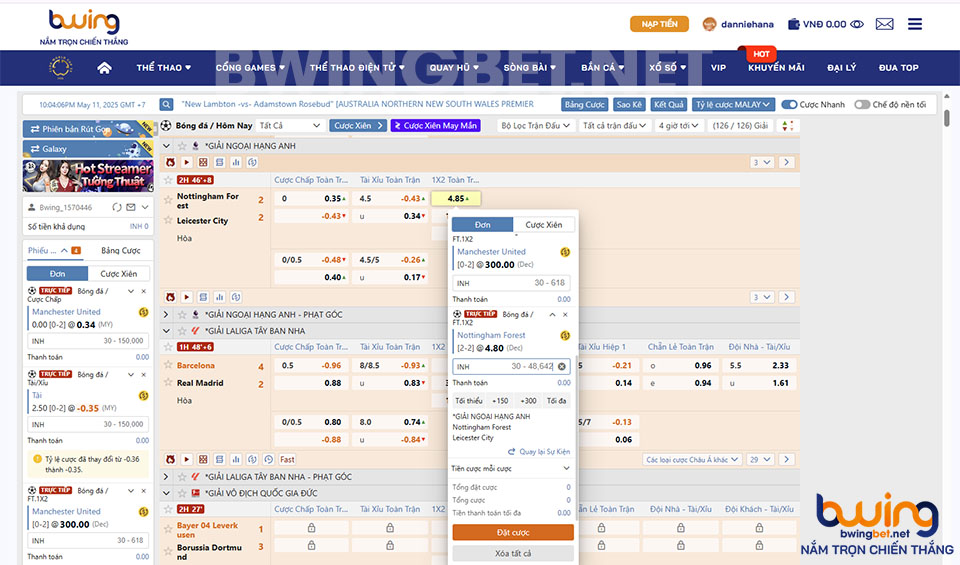Click the home icon in navigation bar
This screenshot has width=960, height=565.
(x=104, y=68)
